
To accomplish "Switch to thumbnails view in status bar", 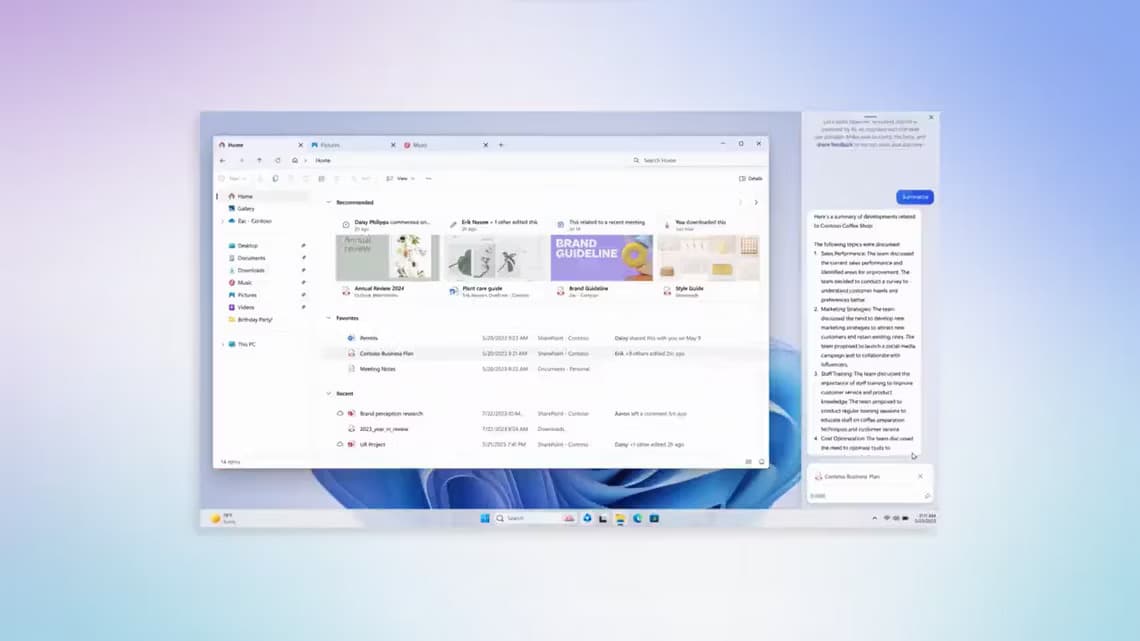I will pyautogui.click(x=761, y=462).
